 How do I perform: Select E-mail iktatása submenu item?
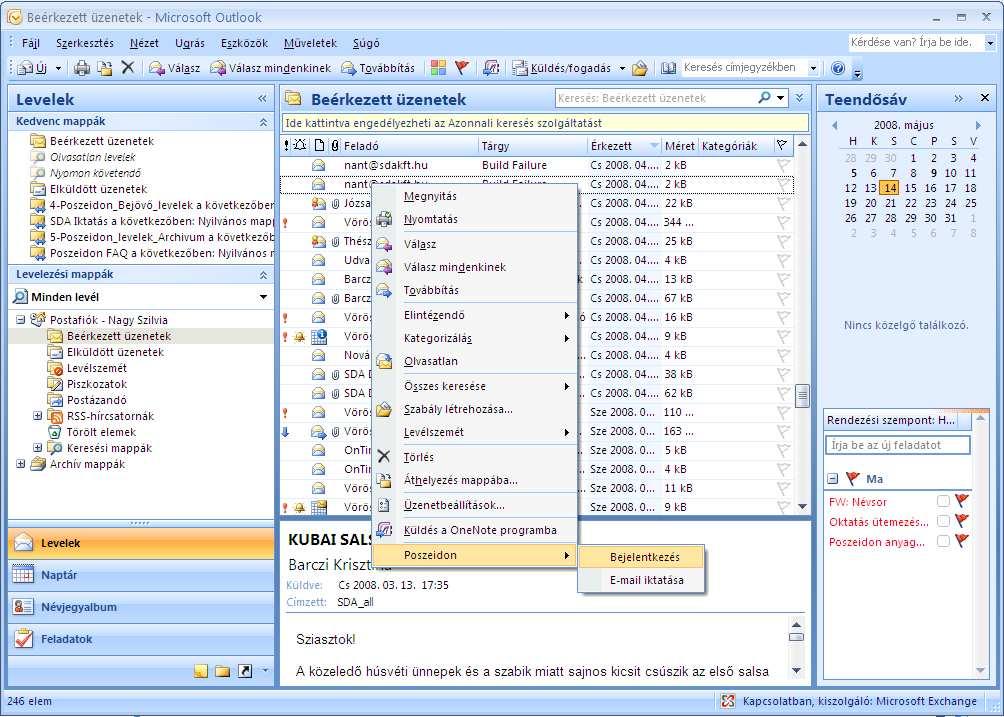[x=642, y=580]
